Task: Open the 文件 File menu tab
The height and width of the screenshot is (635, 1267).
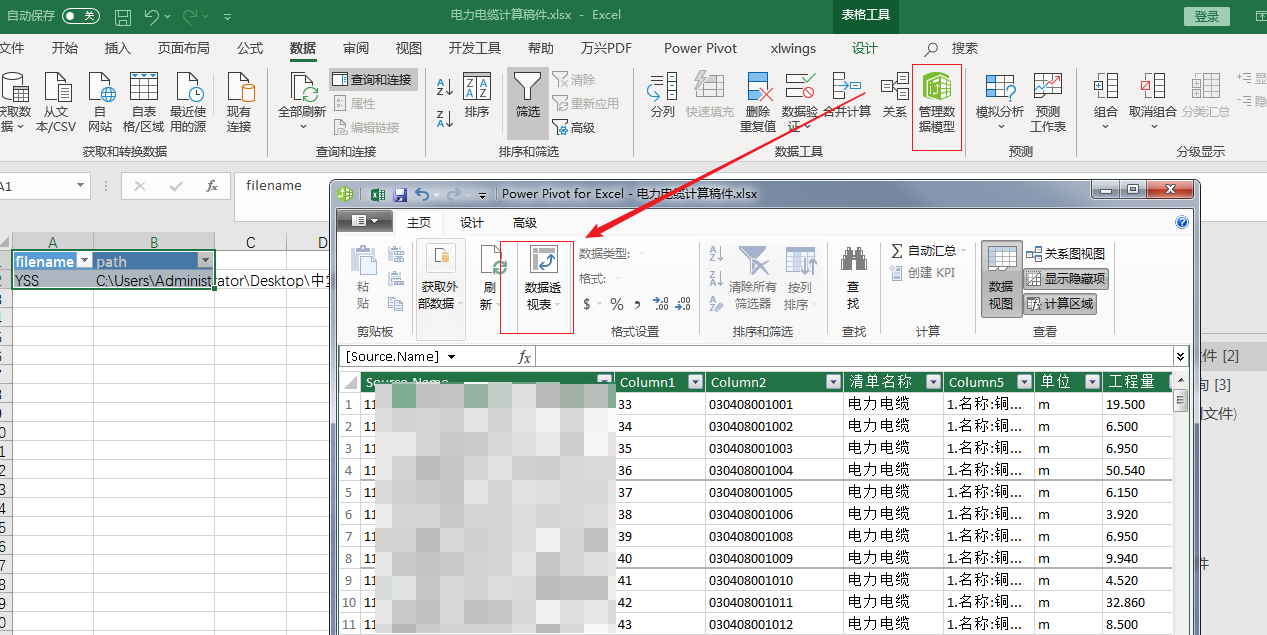Action: tap(11, 48)
